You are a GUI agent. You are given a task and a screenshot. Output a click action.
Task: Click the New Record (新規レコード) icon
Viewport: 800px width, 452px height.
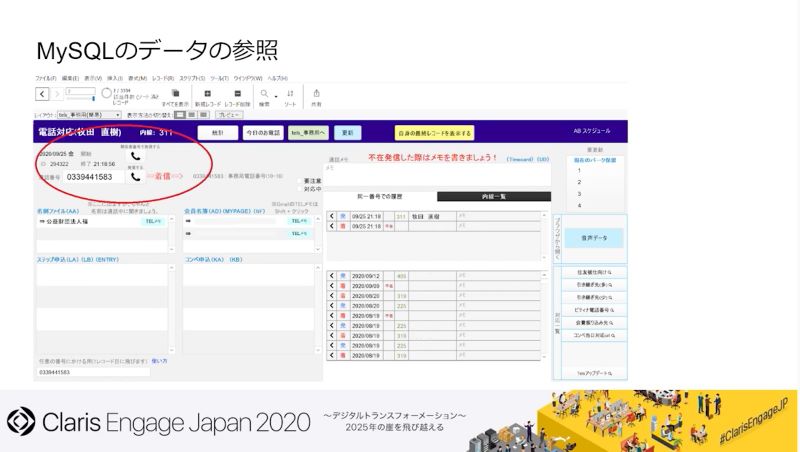coord(208,93)
